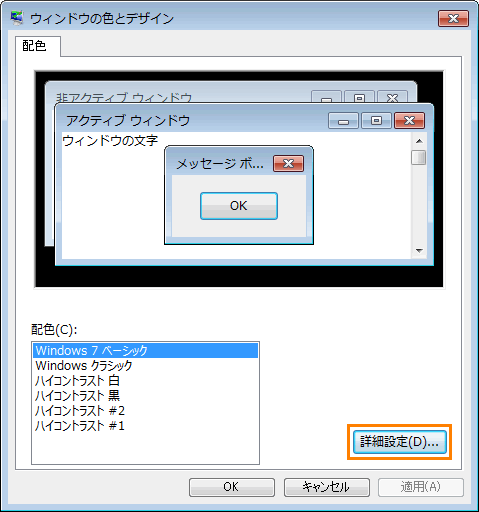Click the キャンセル button
Screen dimensions: 479x512
[x=327, y=487]
